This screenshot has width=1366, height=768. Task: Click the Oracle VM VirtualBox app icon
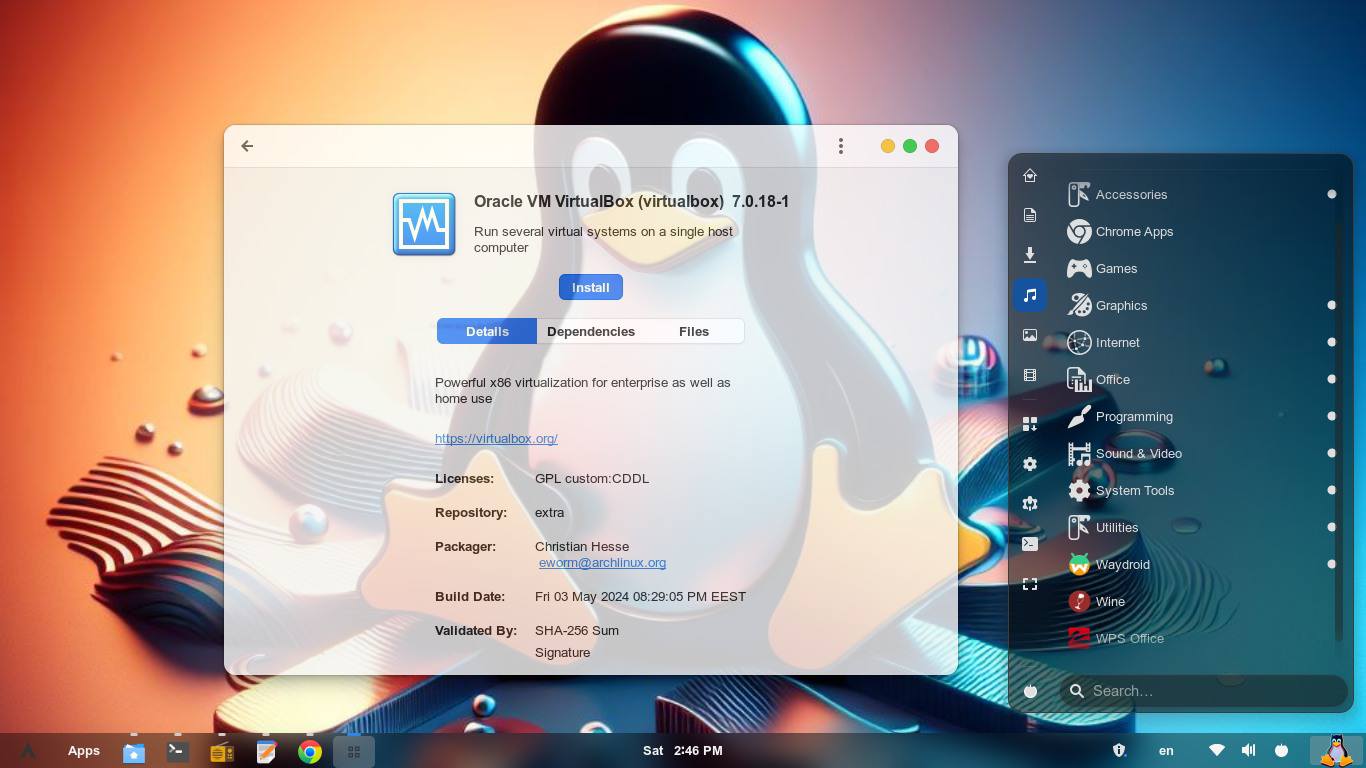[x=424, y=224]
